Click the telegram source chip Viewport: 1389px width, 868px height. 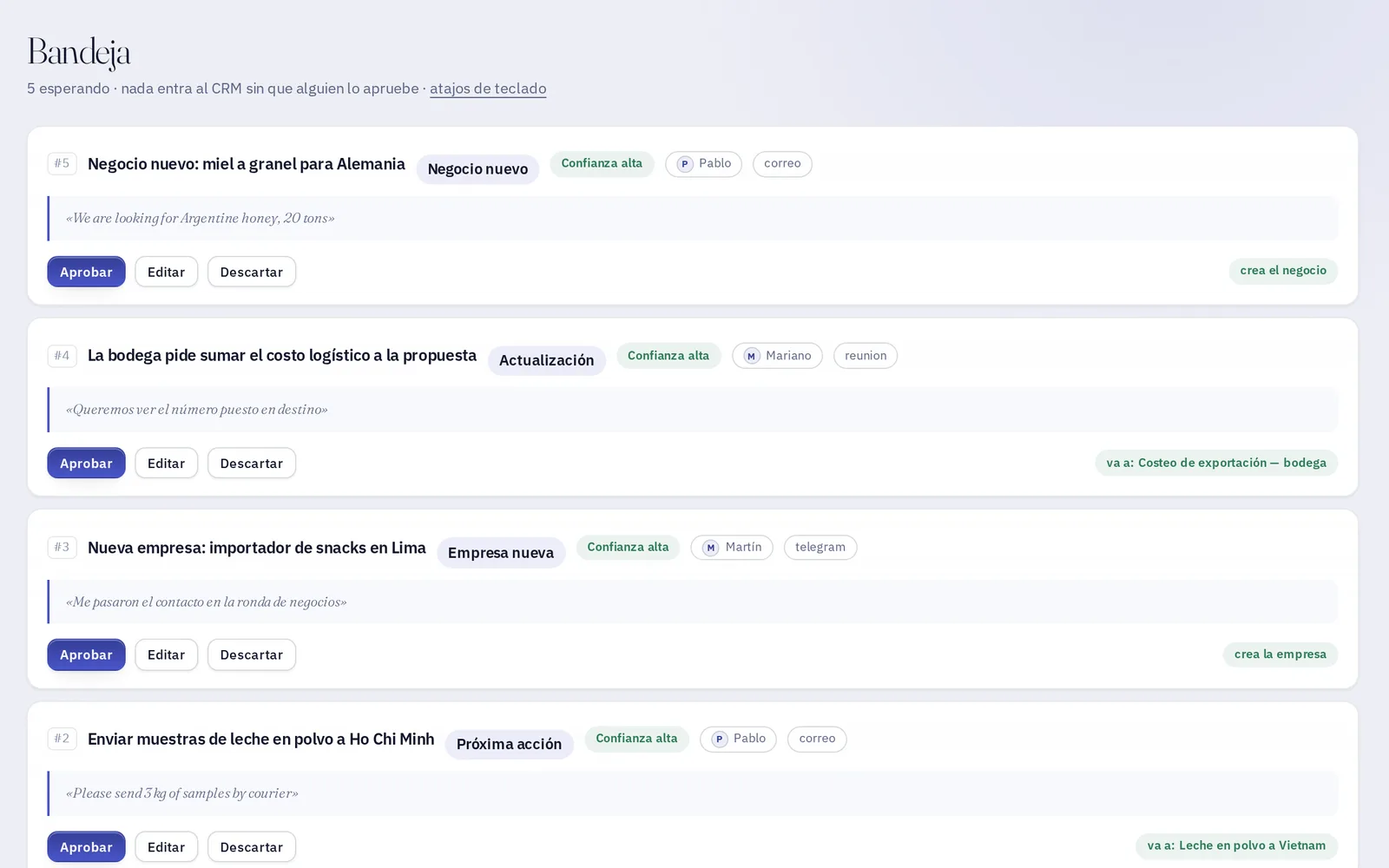(x=820, y=548)
